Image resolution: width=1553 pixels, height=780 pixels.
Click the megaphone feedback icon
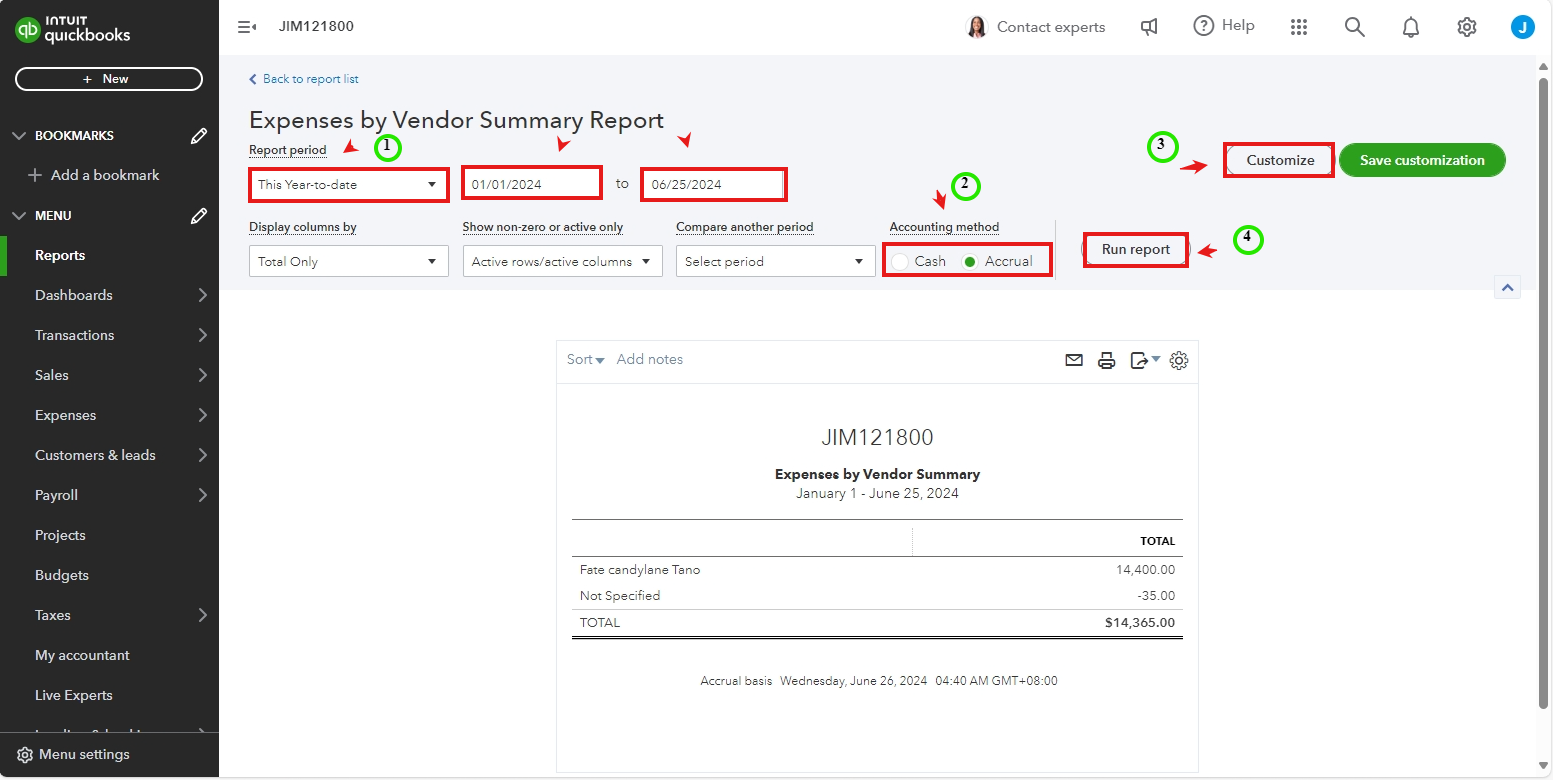[x=1149, y=27]
